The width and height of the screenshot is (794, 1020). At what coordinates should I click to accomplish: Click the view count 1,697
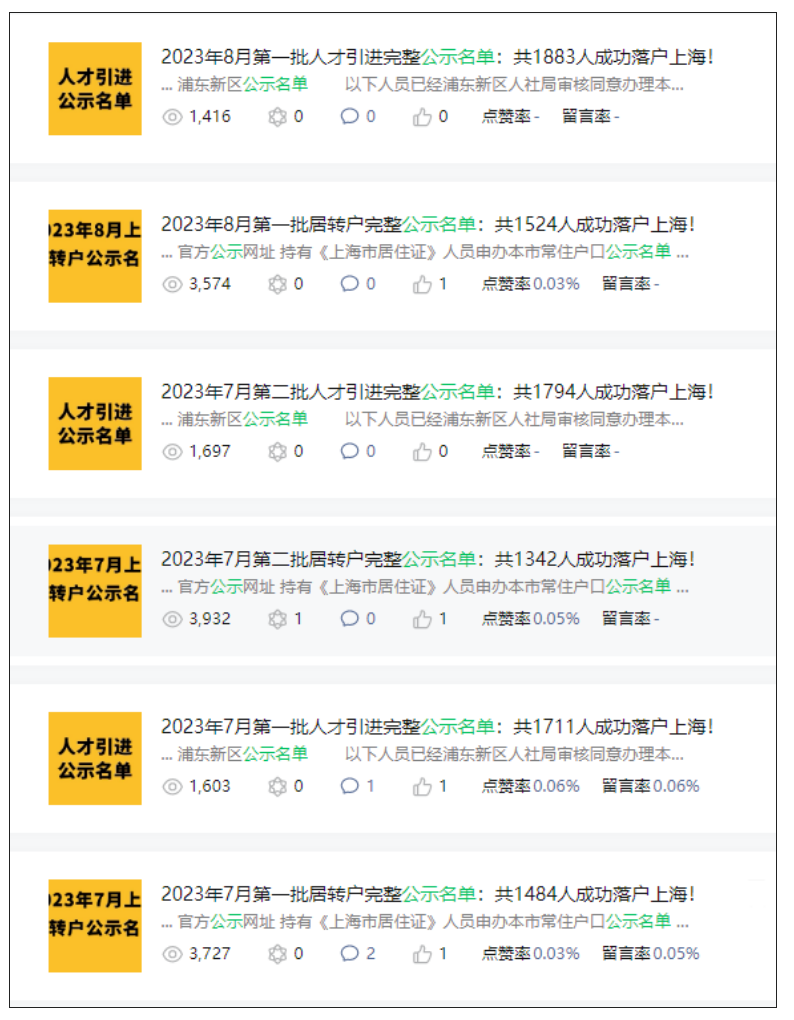click(x=210, y=451)
